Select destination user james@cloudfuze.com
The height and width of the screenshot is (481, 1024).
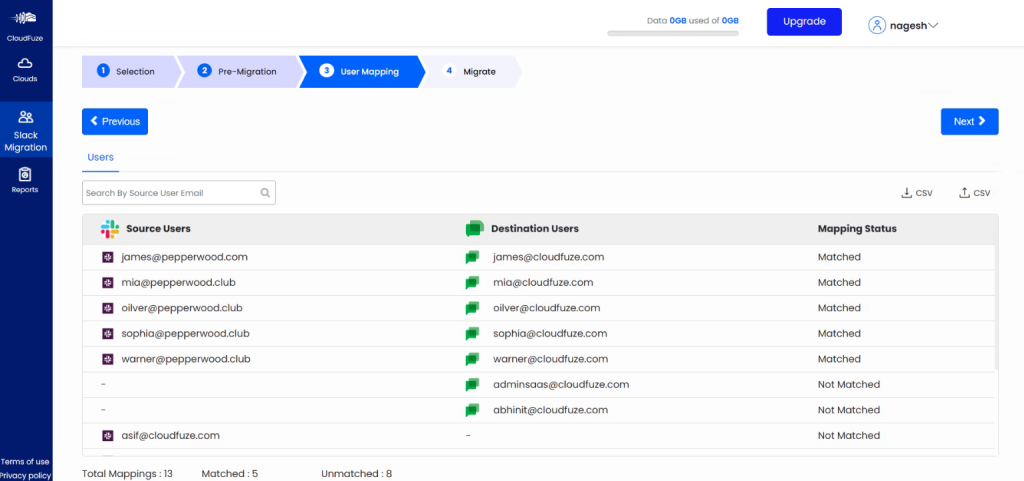tap(549, 257)
